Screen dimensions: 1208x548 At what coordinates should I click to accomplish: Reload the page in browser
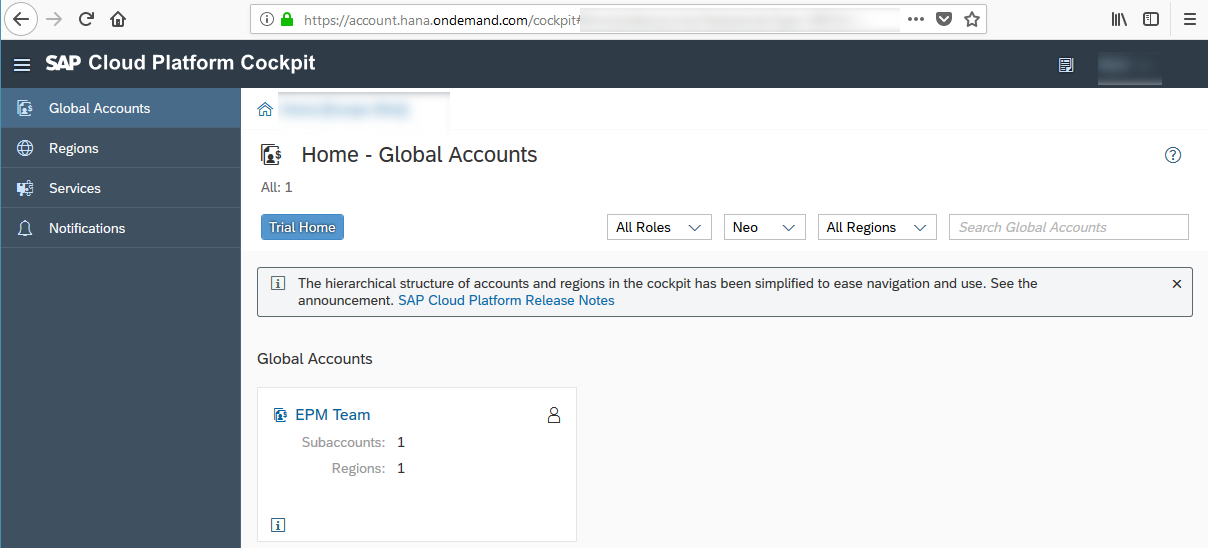coord(86,19)
